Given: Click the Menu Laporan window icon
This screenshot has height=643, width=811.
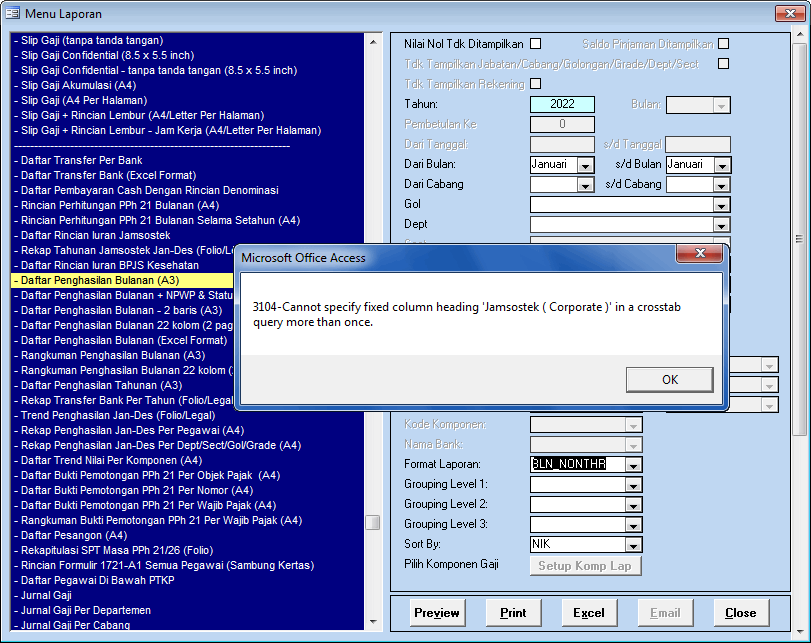Looking at the screenshot, I should coord(13,14).
